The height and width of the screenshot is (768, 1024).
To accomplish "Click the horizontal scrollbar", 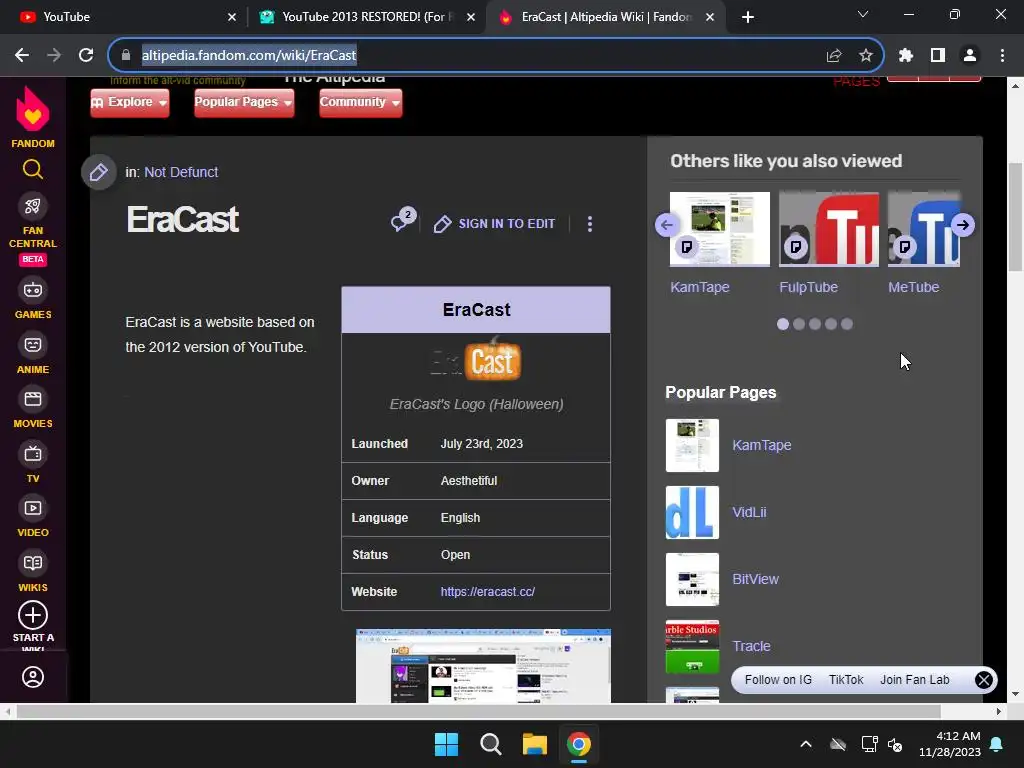I will [x=479, y=711].
